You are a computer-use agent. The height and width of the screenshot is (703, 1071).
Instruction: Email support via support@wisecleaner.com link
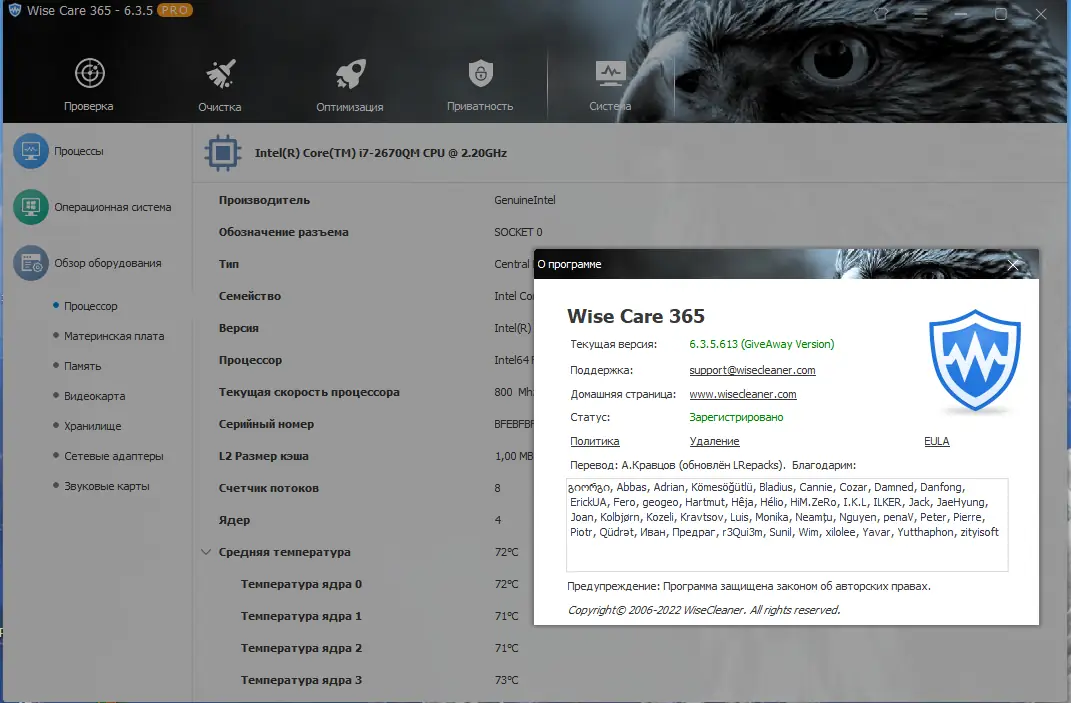click(x=753, y=370)
